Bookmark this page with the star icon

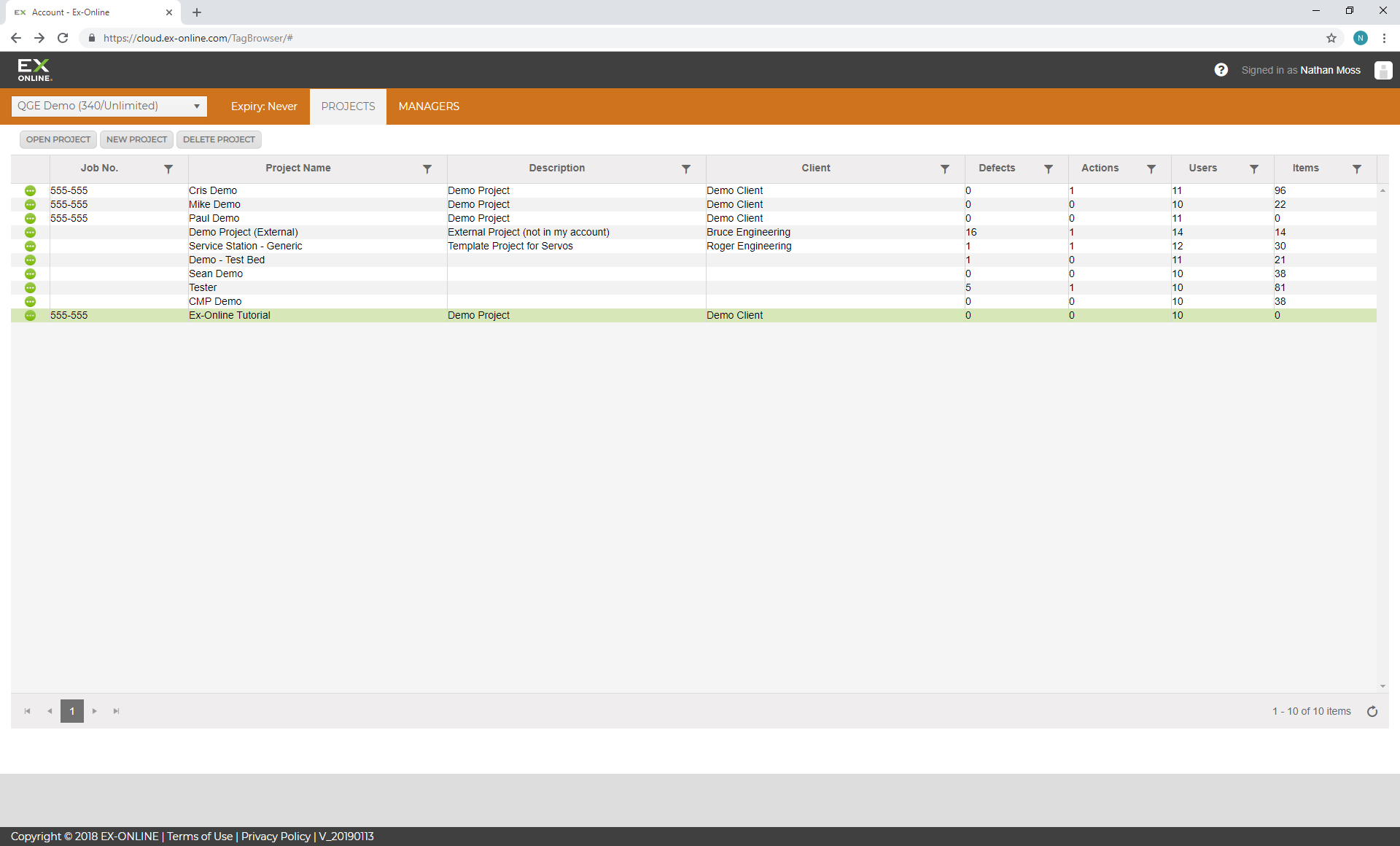[x=1331, y=38]
